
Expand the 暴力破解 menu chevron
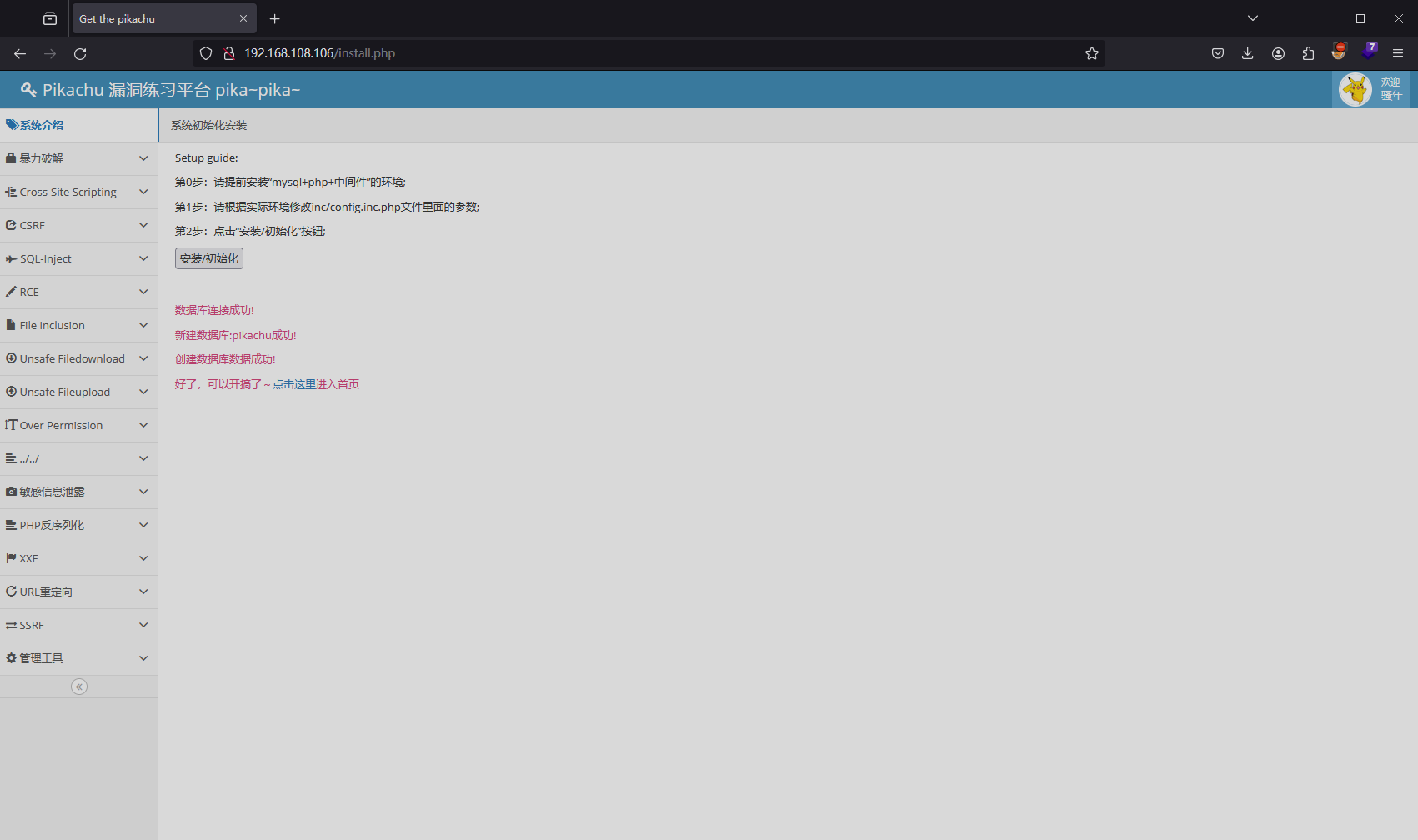143,158
